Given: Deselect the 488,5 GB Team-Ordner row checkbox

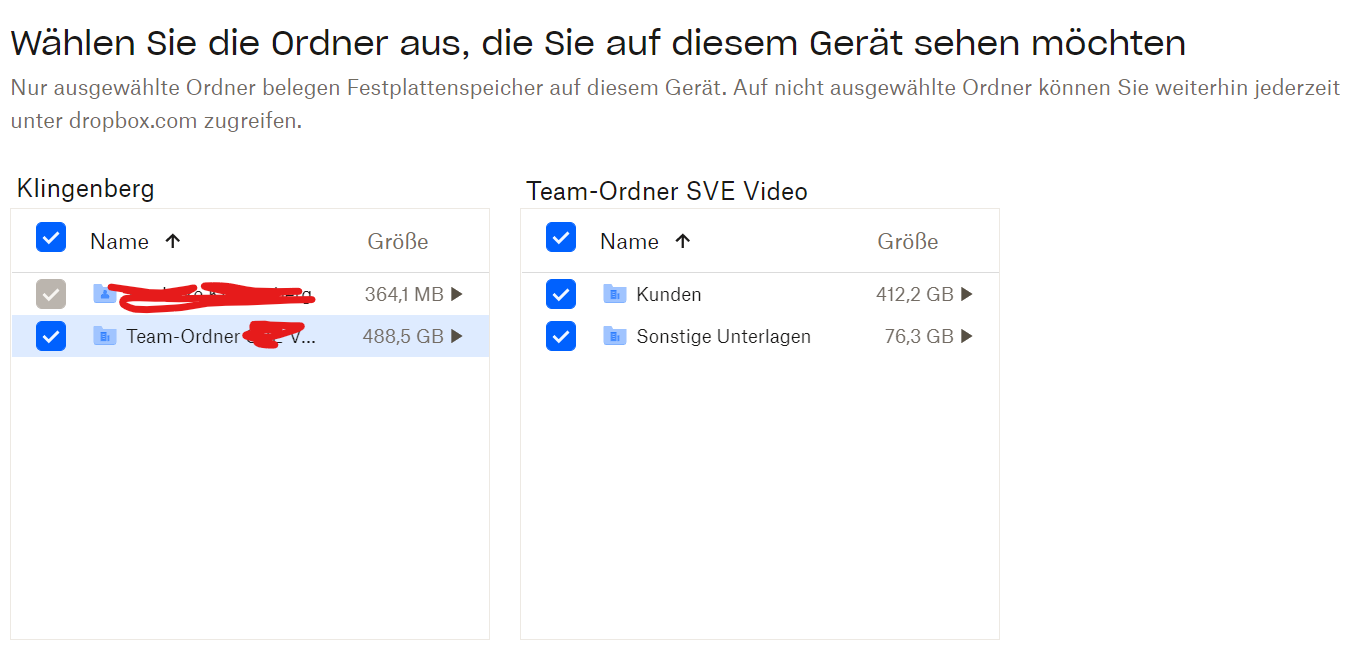Looking at the screenshot, I should pos(51,336).
